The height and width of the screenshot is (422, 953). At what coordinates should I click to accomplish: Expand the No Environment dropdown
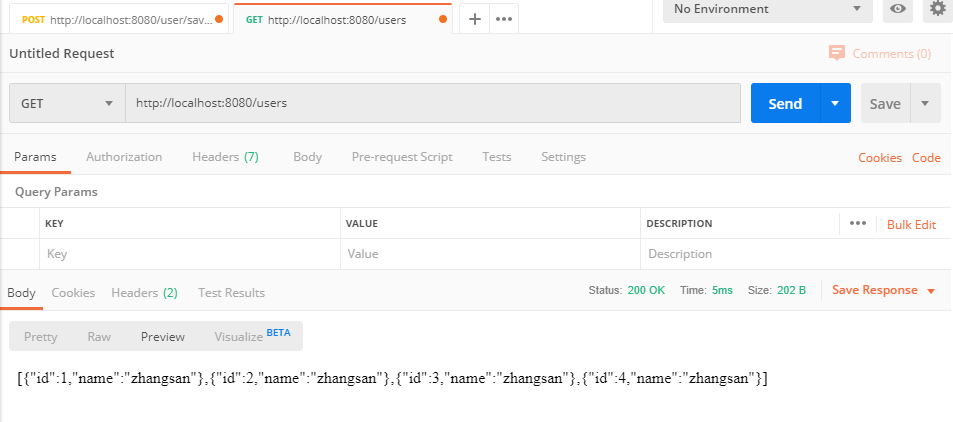[766, 9]
